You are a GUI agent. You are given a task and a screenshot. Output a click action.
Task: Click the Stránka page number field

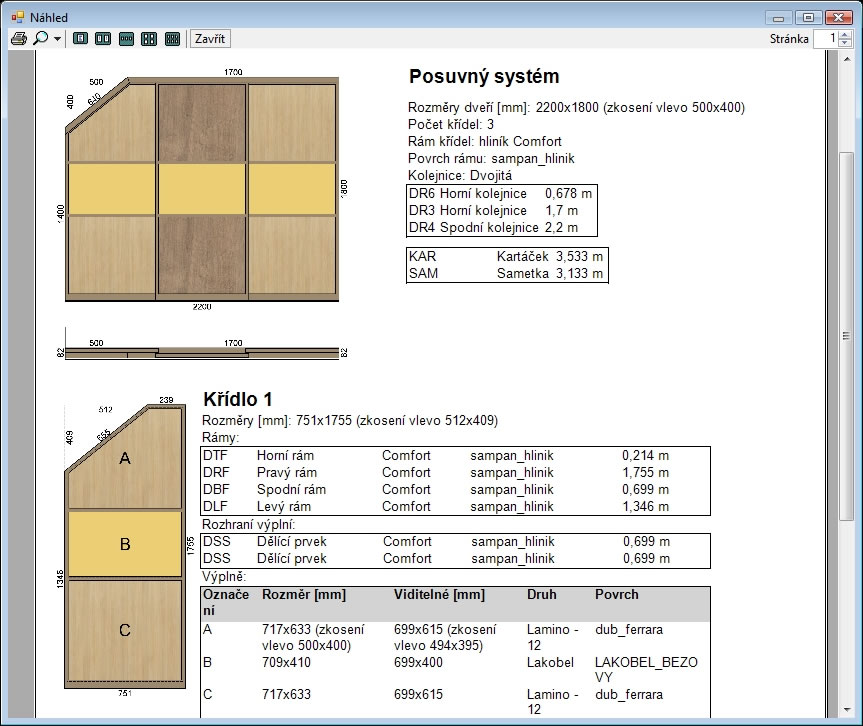click(826, 39)
